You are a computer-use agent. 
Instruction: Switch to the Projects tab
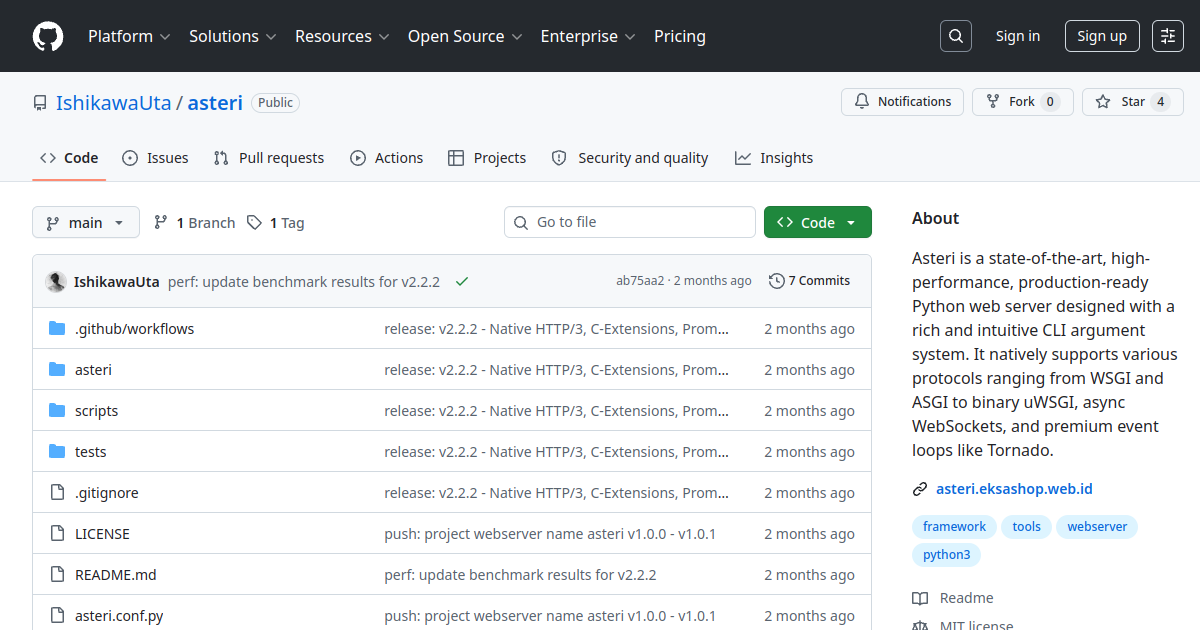(x=487, y=158)
